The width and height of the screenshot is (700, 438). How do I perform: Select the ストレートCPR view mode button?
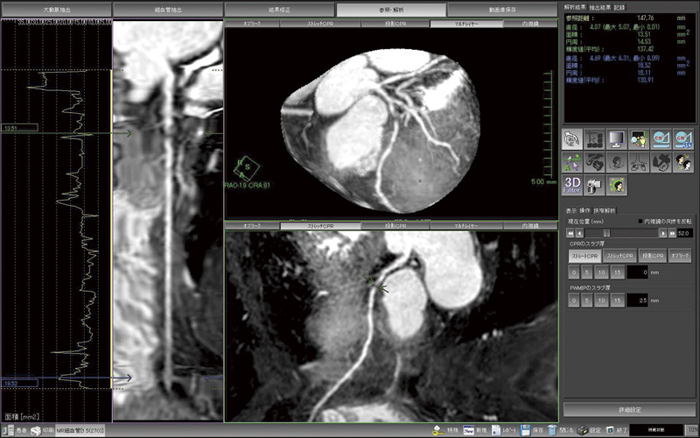[x=584, y=256]
